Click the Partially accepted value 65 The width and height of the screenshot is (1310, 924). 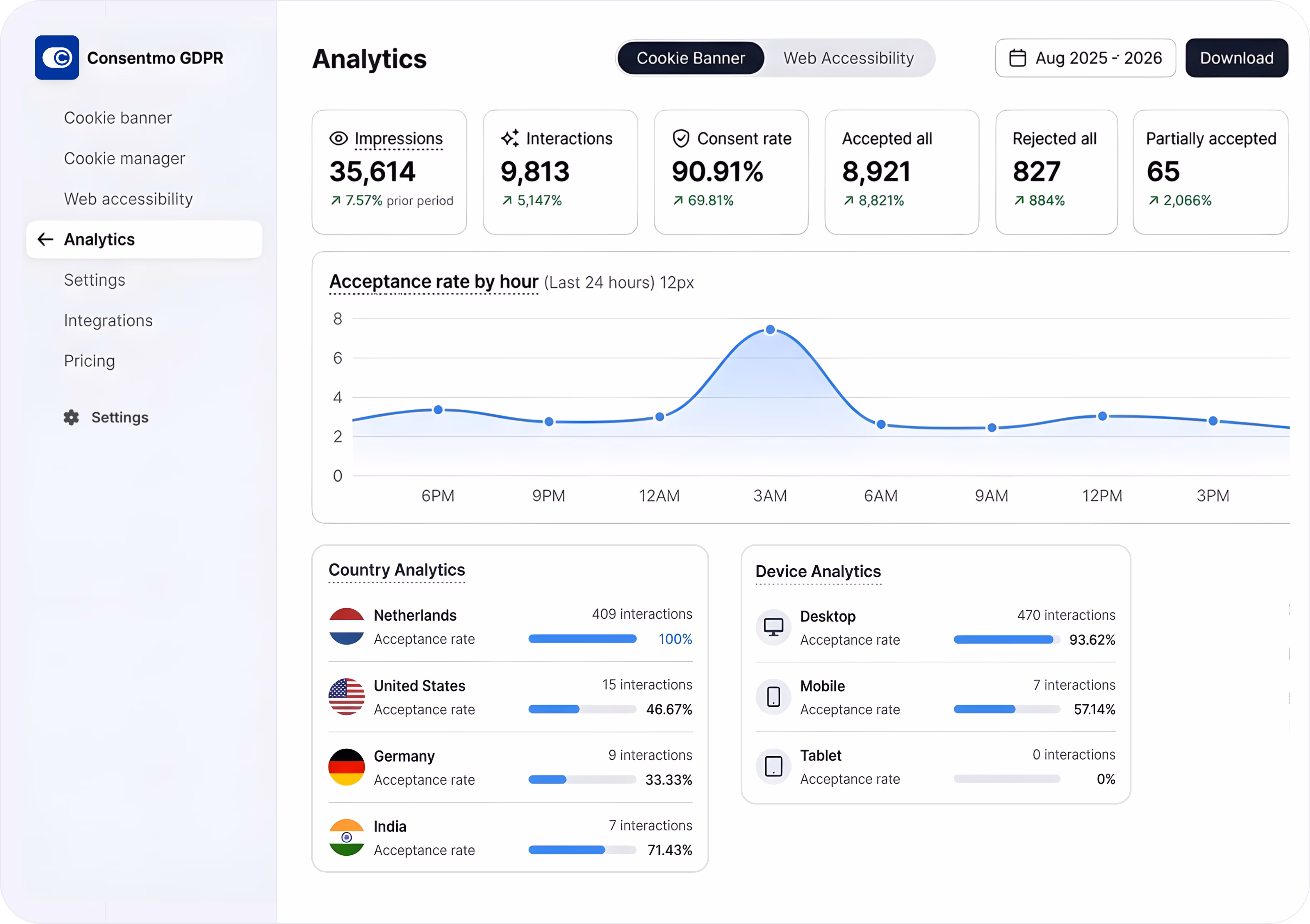pyautogui.click(x=1163, y=171)
